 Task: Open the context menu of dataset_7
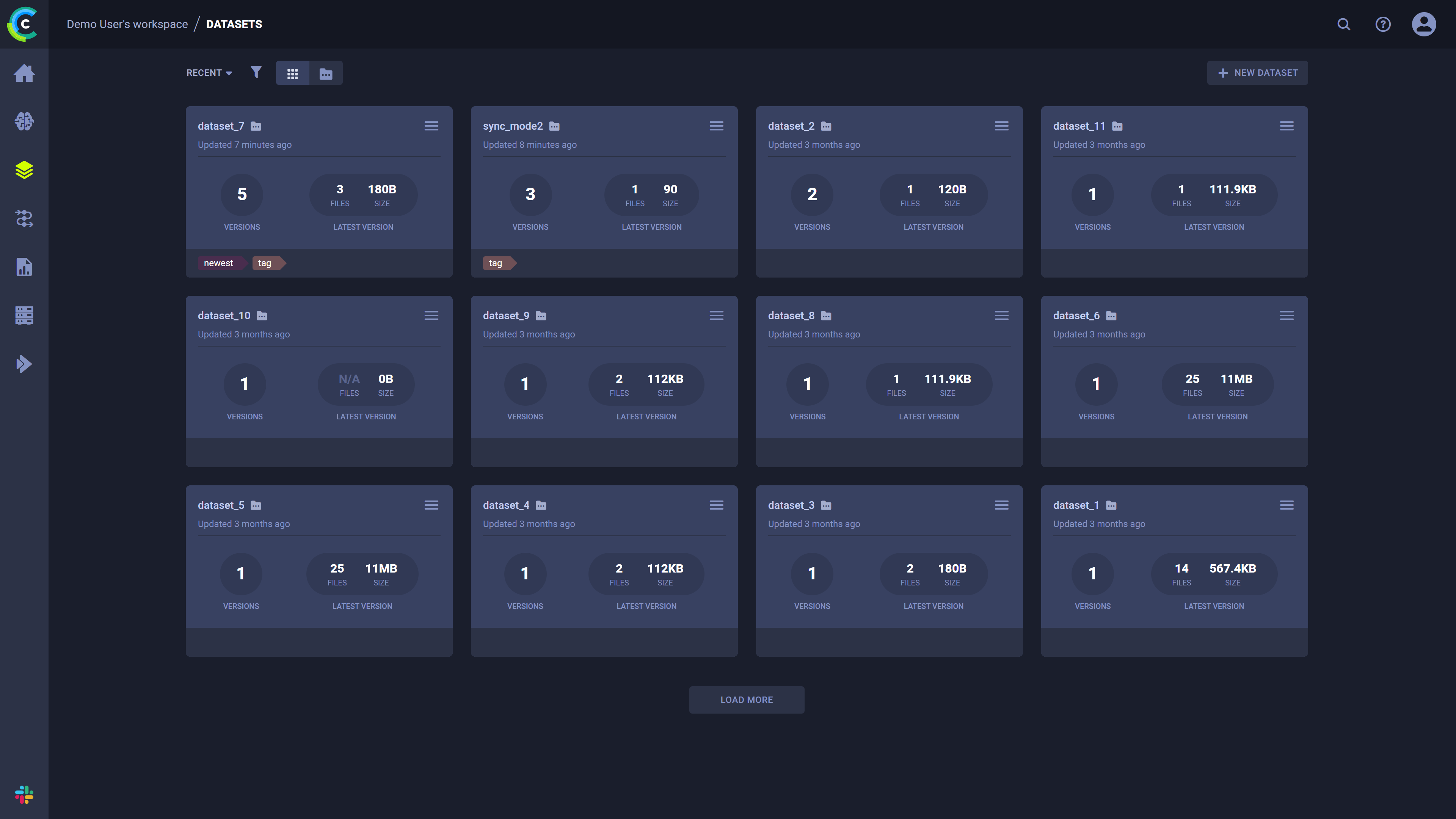[x=431, y=126]
